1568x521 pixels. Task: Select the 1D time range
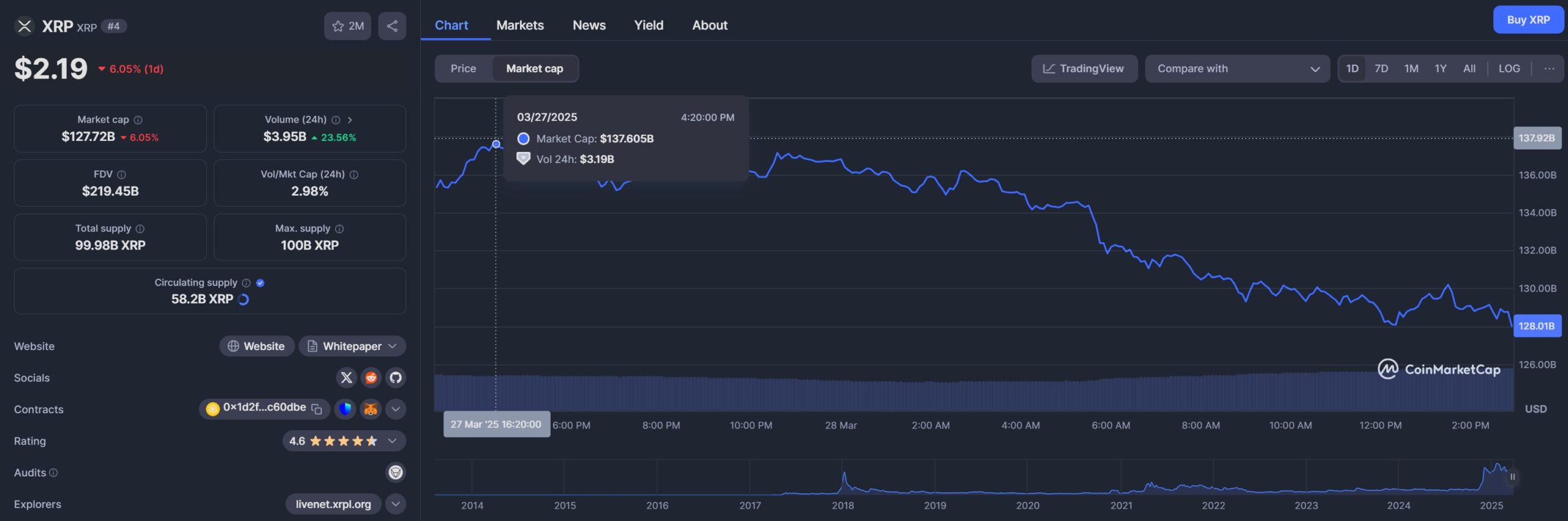point(1352,69)
